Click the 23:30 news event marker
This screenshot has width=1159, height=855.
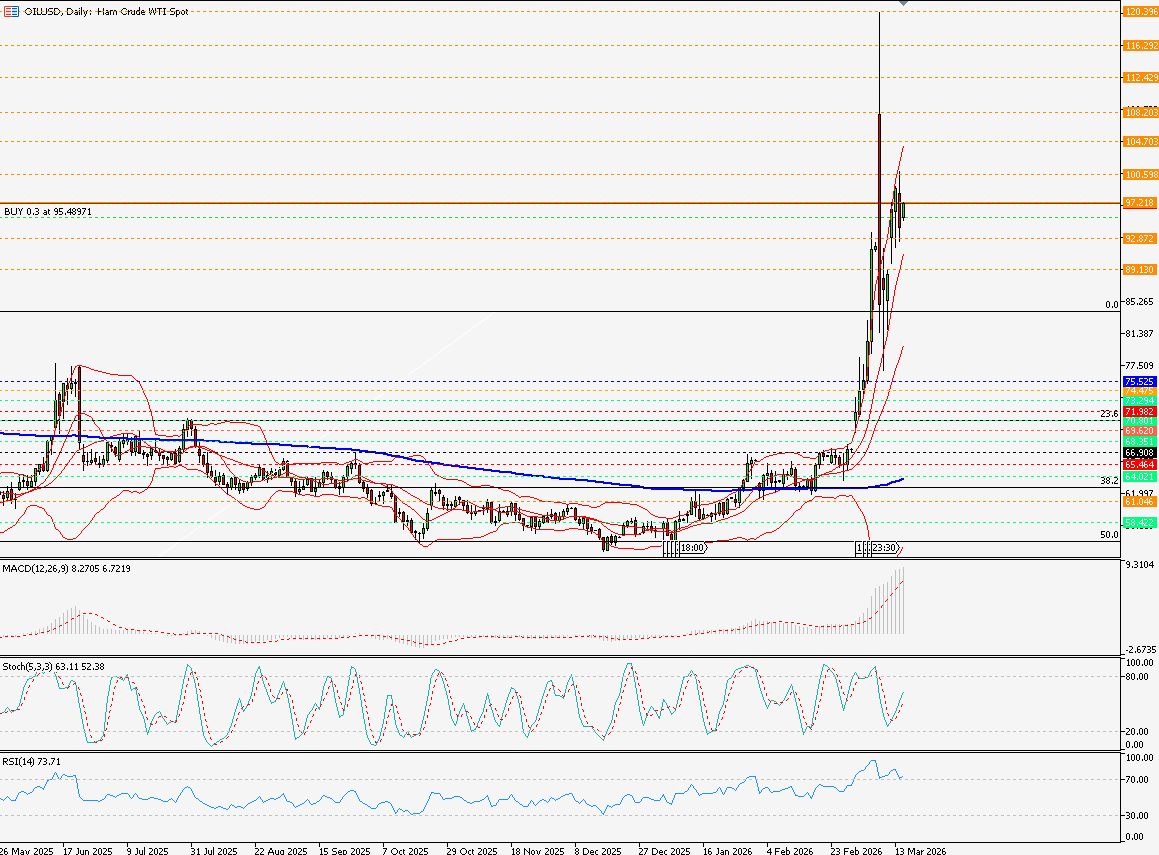[883, 548]
